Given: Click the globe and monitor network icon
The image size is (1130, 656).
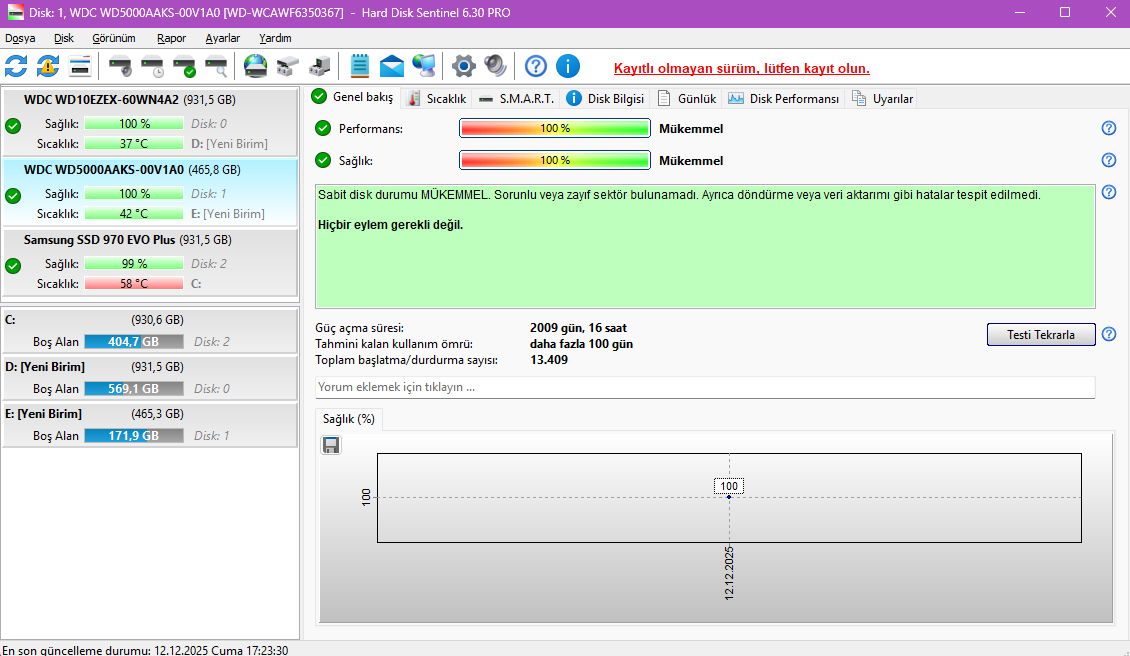Looking at the screenshot, I should pos(424,66).
